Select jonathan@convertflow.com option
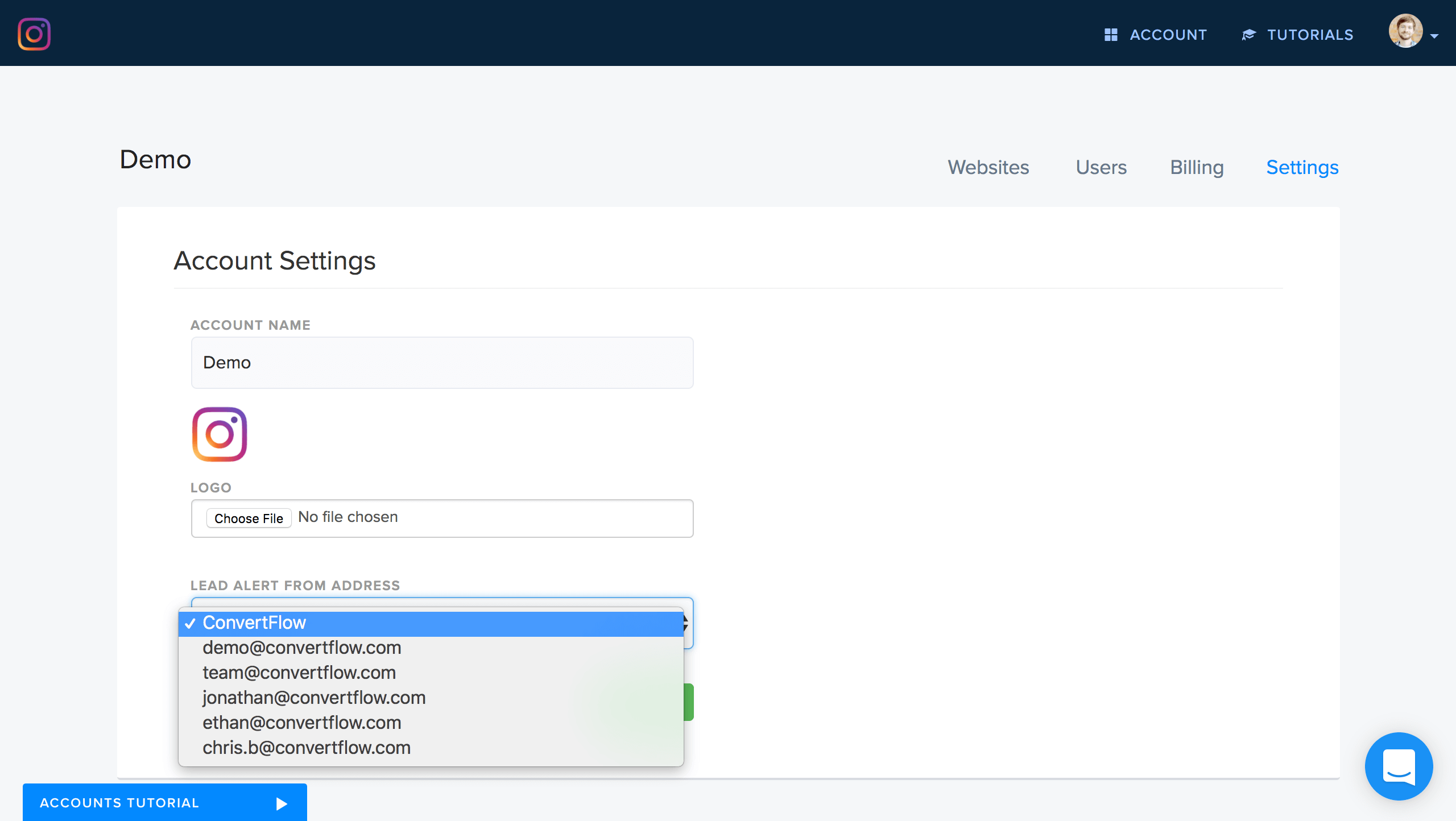Viewport: 1456px width, 821px height. (314, 698)
